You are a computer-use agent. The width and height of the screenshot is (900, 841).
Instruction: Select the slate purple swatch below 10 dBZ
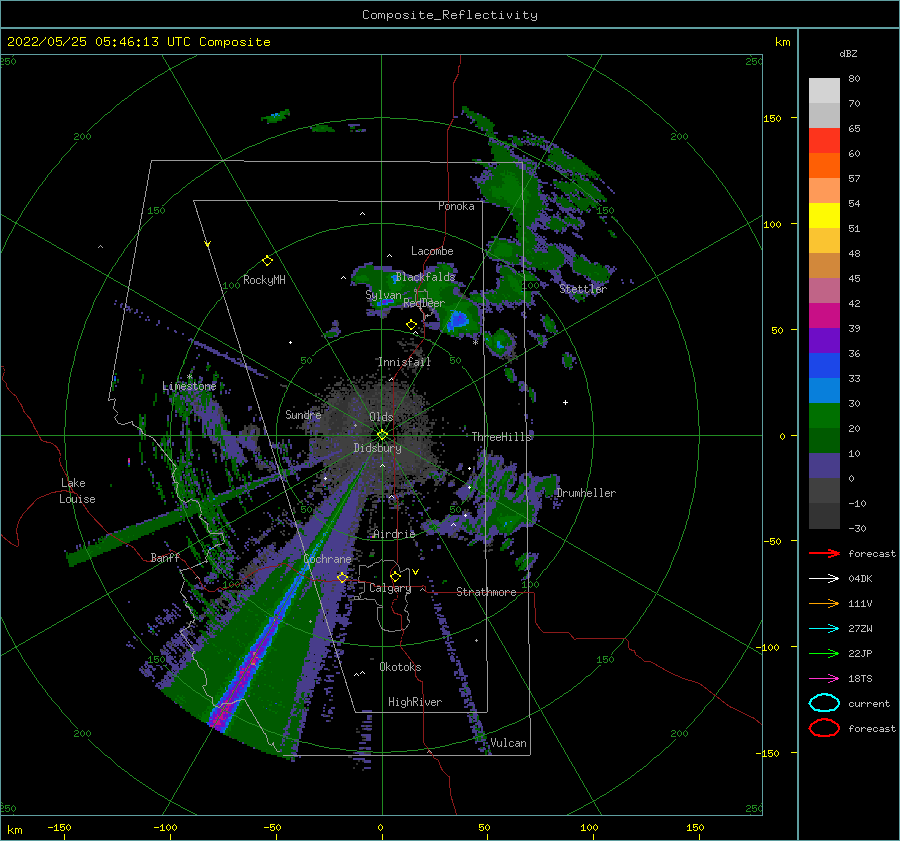pos(824,466)
